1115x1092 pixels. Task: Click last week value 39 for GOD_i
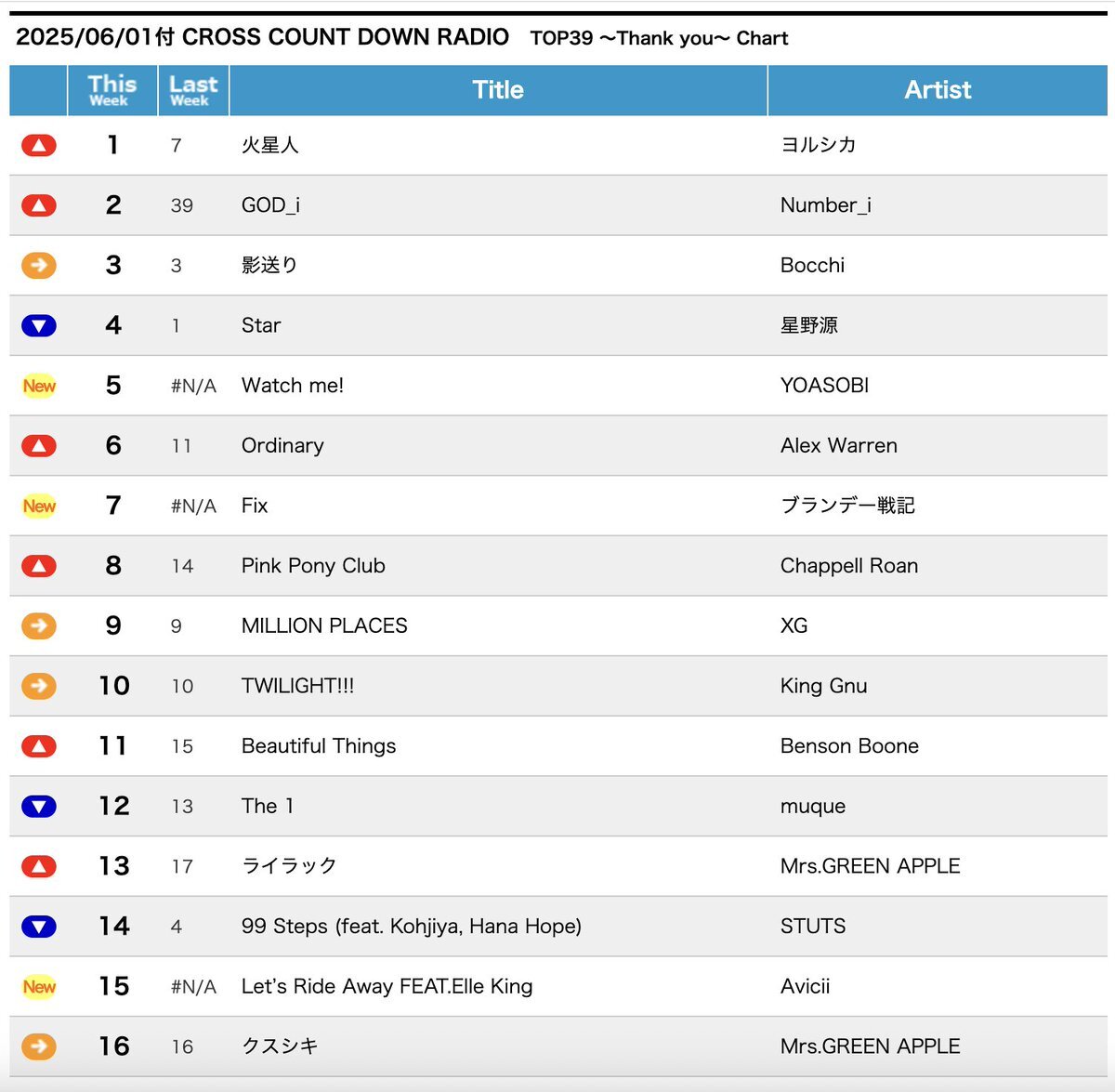182,205
